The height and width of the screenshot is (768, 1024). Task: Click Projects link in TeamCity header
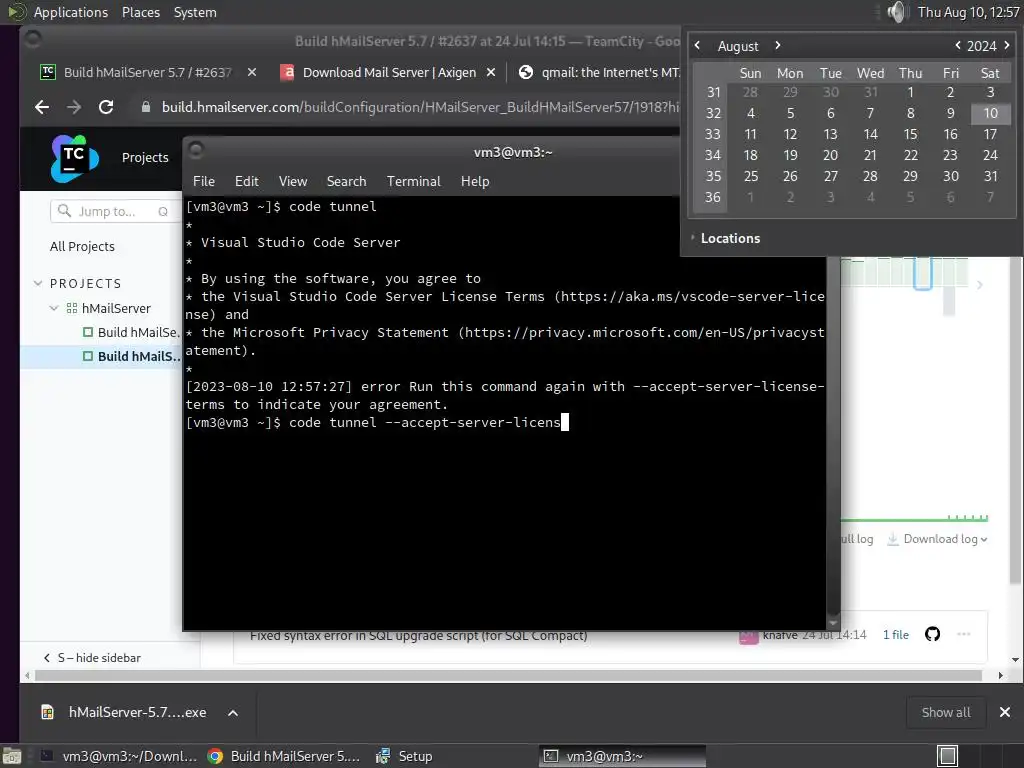(145, 157)
